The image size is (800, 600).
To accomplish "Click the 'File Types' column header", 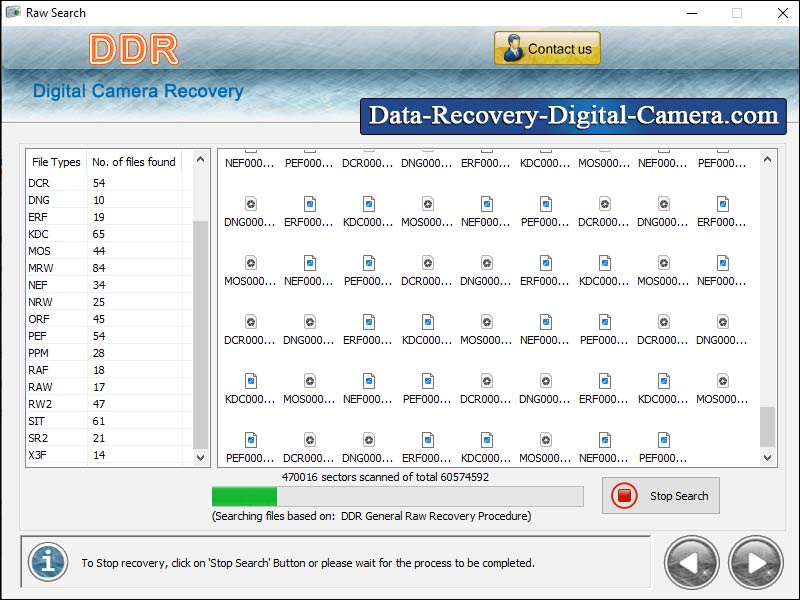I will click(56, 162).
